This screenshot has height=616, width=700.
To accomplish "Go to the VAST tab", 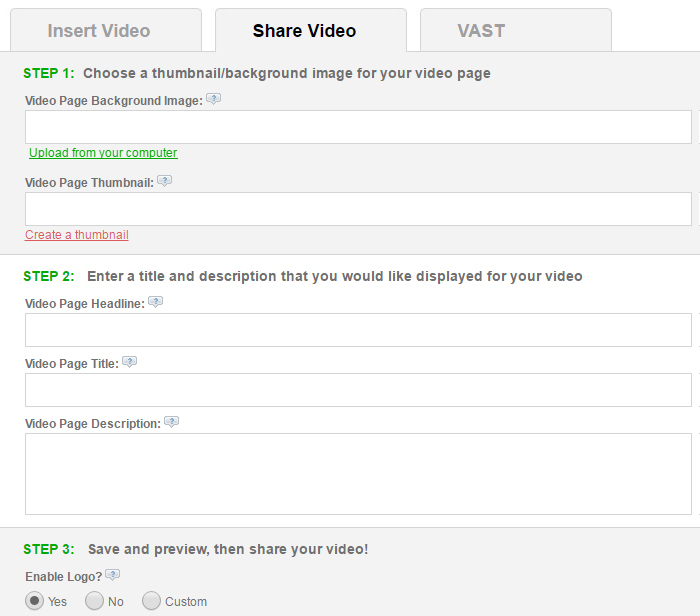I will click(516, 30).
